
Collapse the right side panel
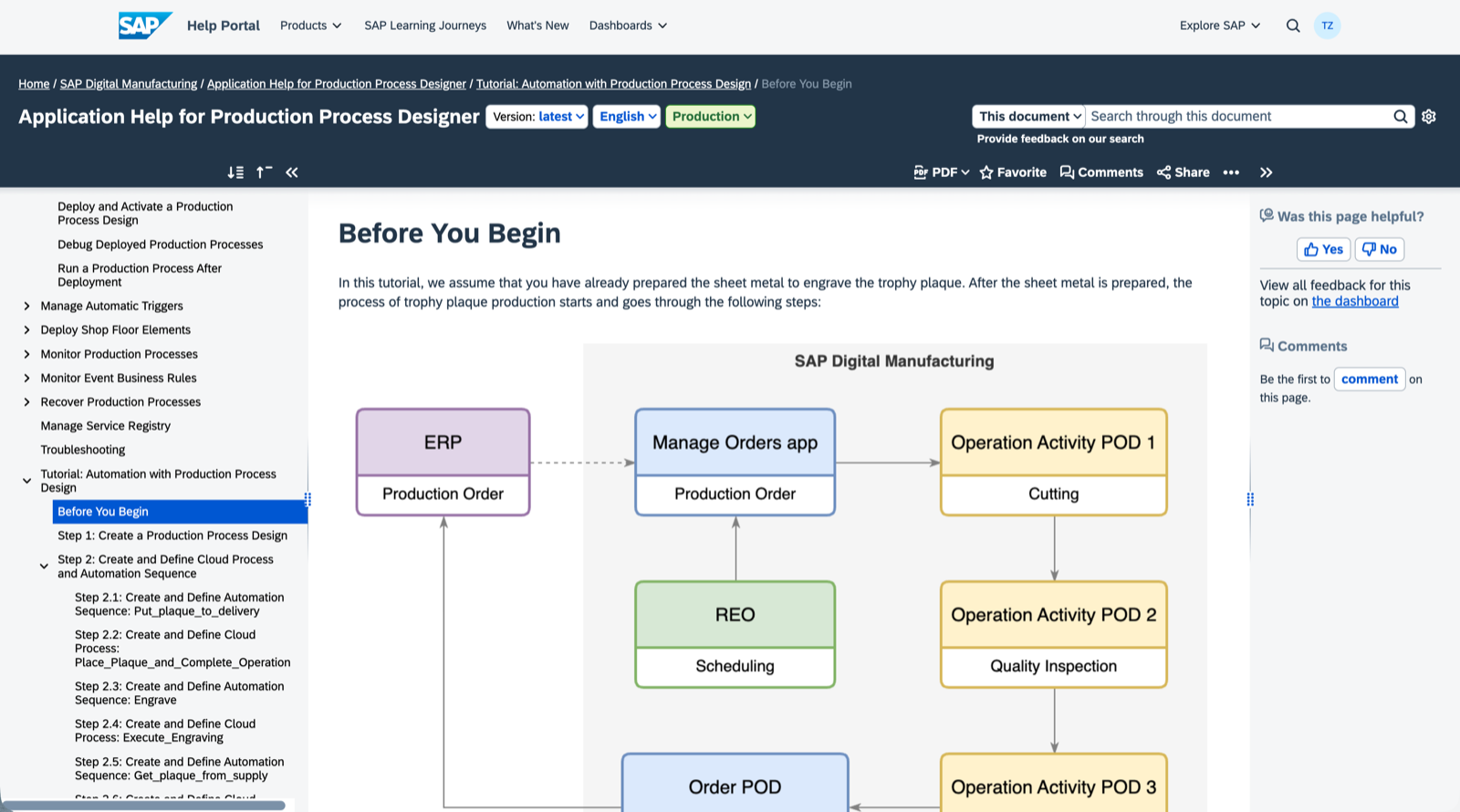1267,172
